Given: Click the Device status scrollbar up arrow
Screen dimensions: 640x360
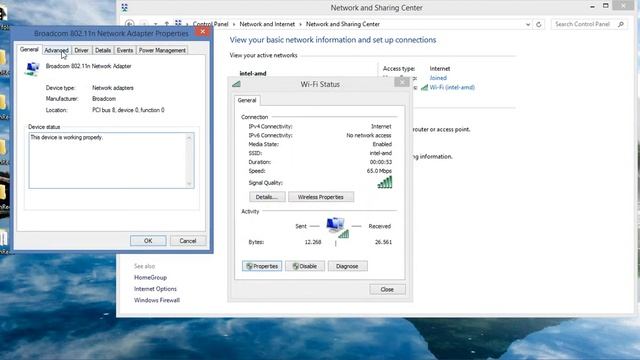Looking at the screenshot, I should click(189, 138).
